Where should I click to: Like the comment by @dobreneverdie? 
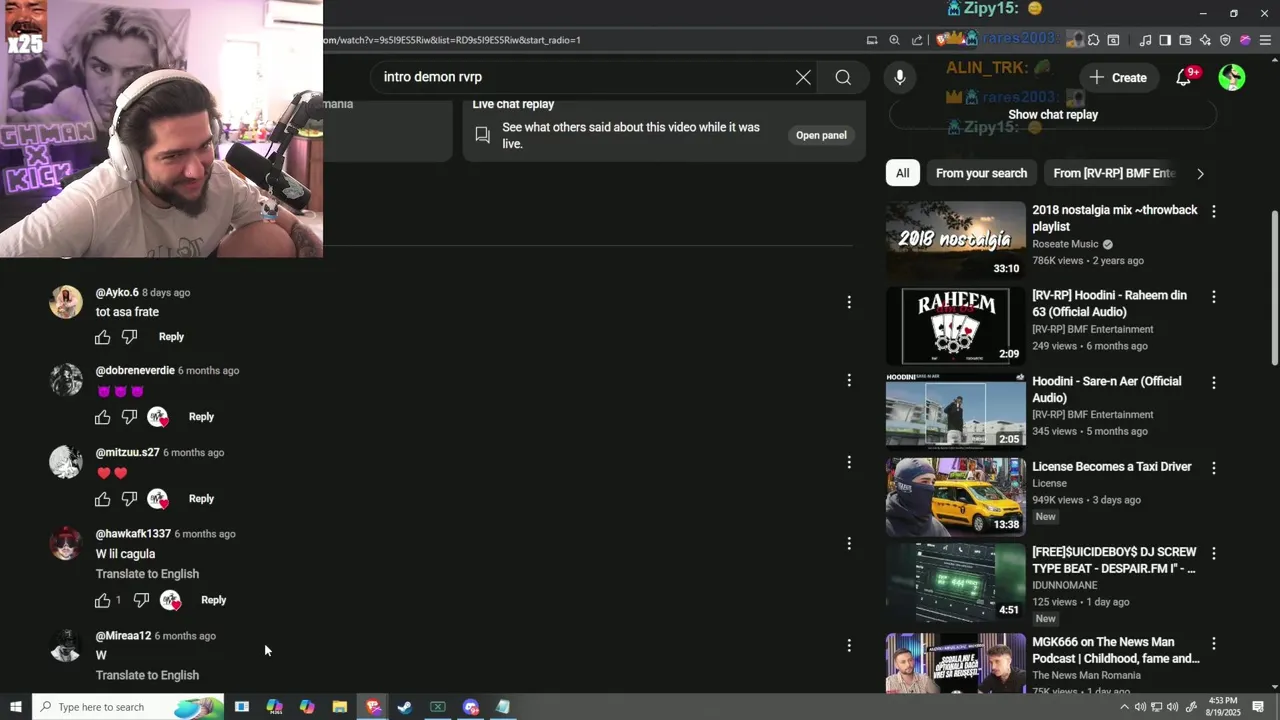coord(103,417)
